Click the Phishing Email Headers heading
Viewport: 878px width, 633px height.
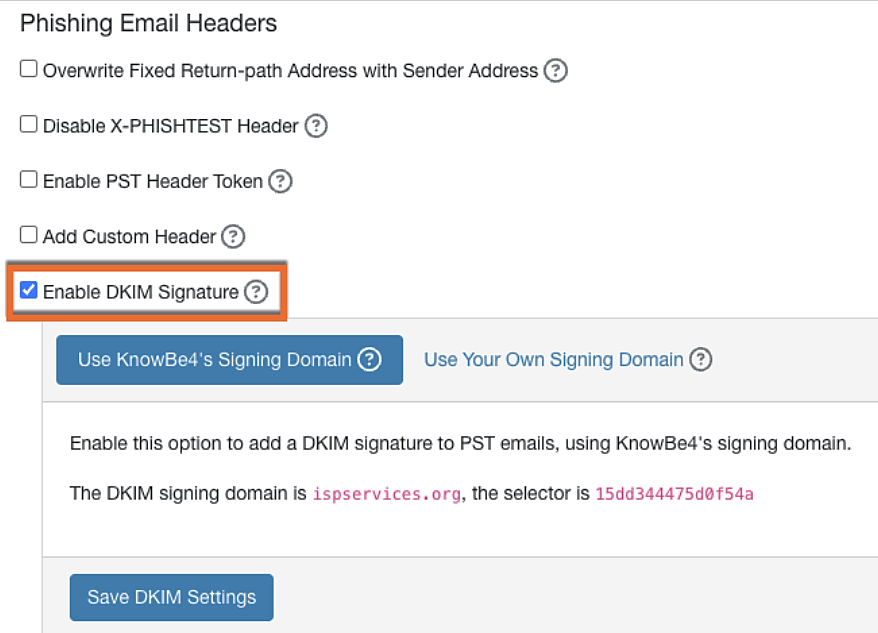coord(148,23)
